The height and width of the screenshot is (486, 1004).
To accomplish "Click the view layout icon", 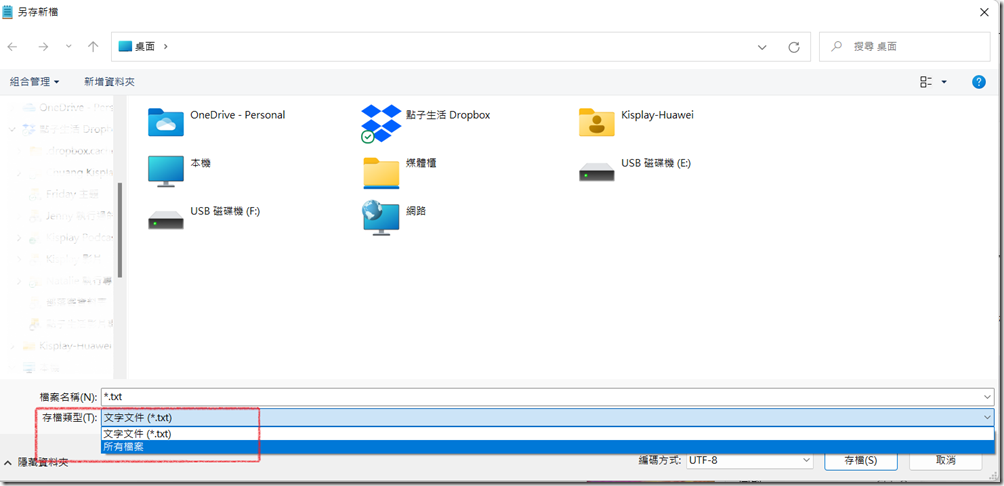I will tap(925, 82).
